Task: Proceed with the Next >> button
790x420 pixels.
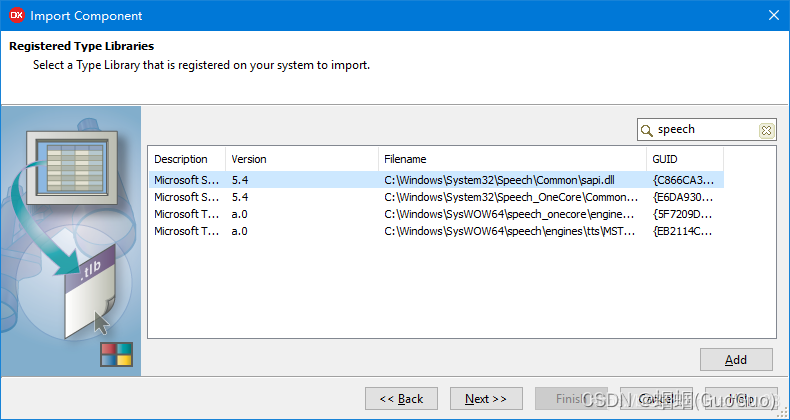Action: tap(486, 399)
